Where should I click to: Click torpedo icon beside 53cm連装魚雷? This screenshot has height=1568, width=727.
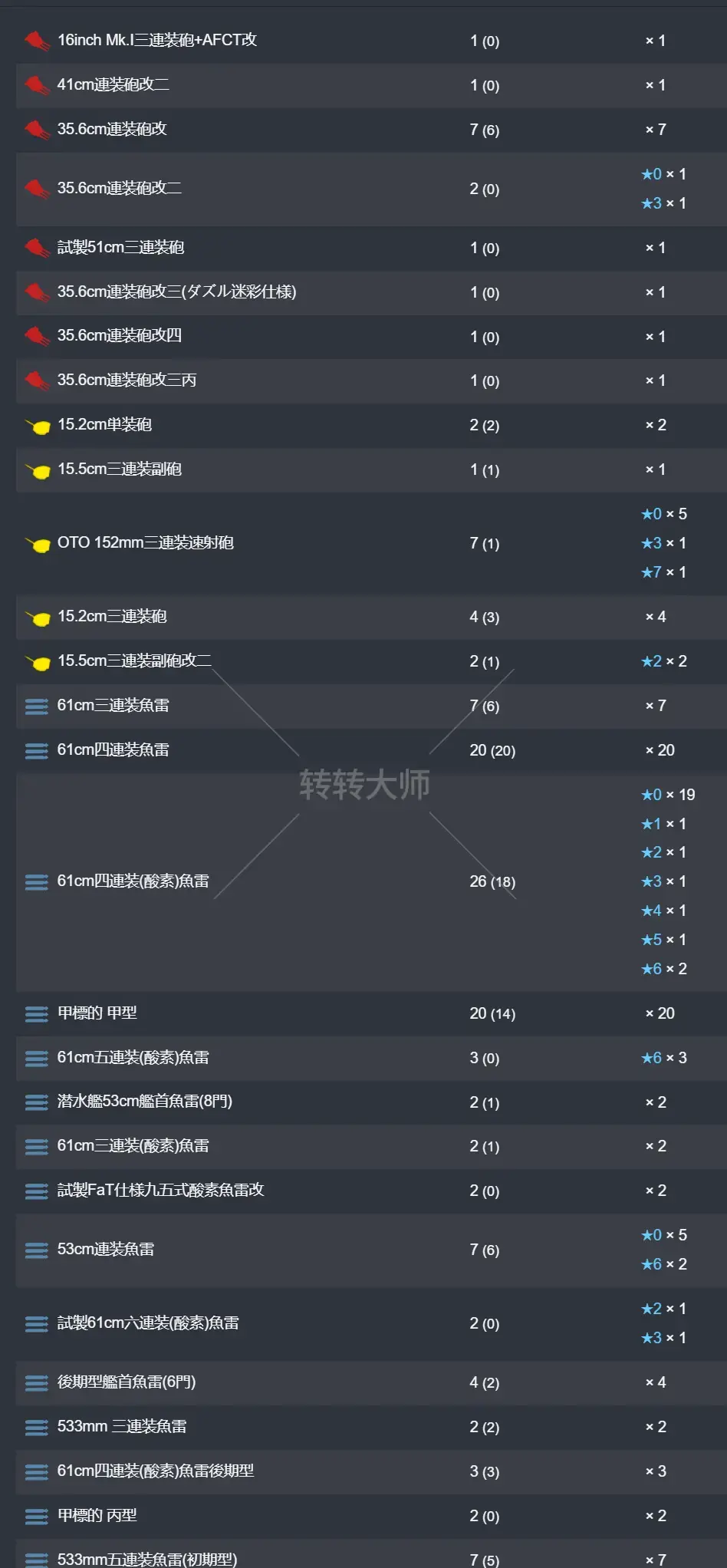36,1250
